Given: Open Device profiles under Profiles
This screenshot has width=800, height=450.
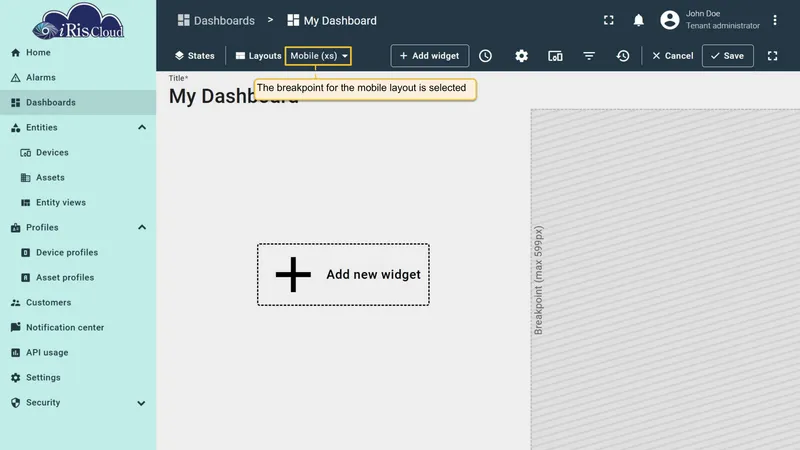Looking at the screenshot, I should point(78,253).
